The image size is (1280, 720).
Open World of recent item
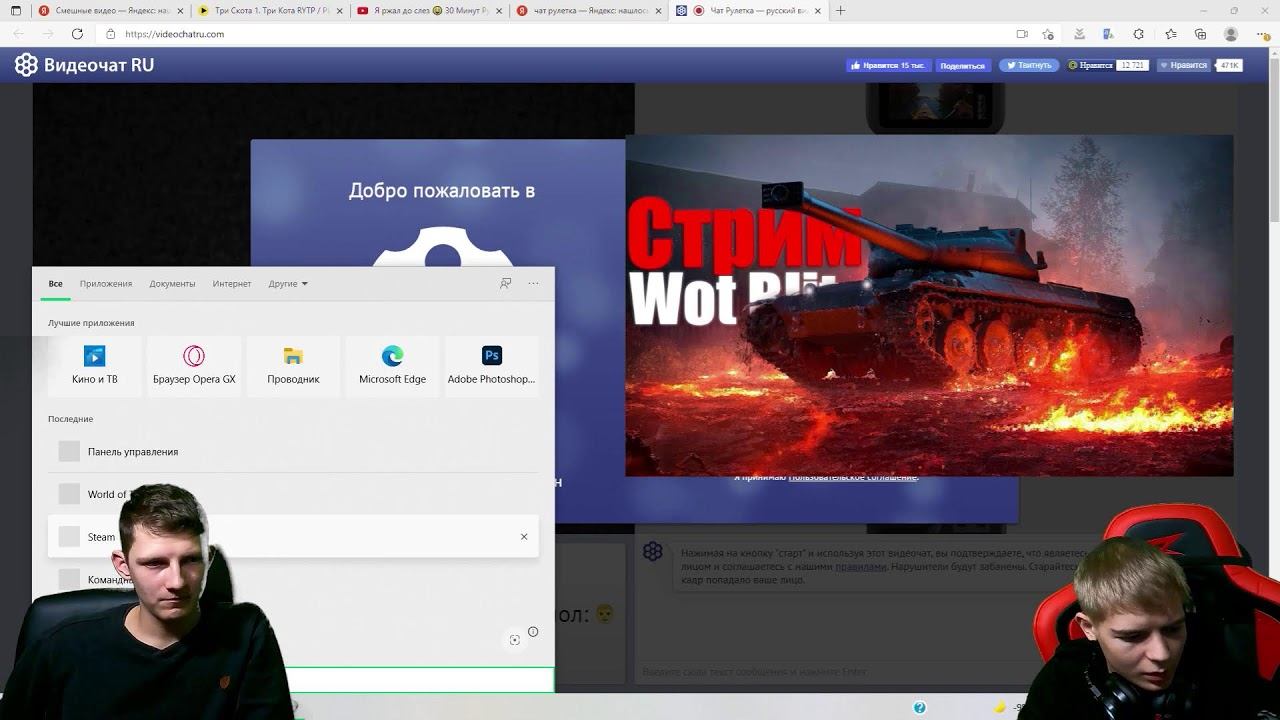pos(293,494)
